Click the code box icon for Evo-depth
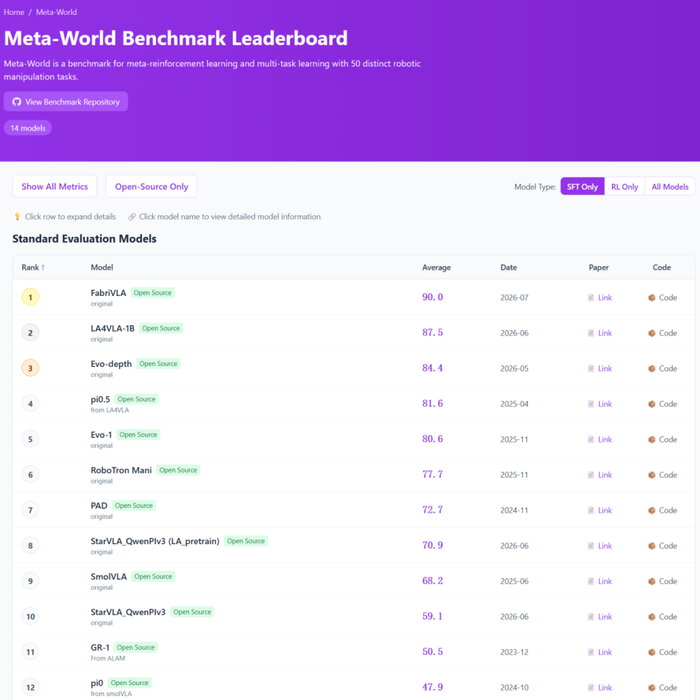The height and width of the screenshot is (700, 700). coord(652,369)
